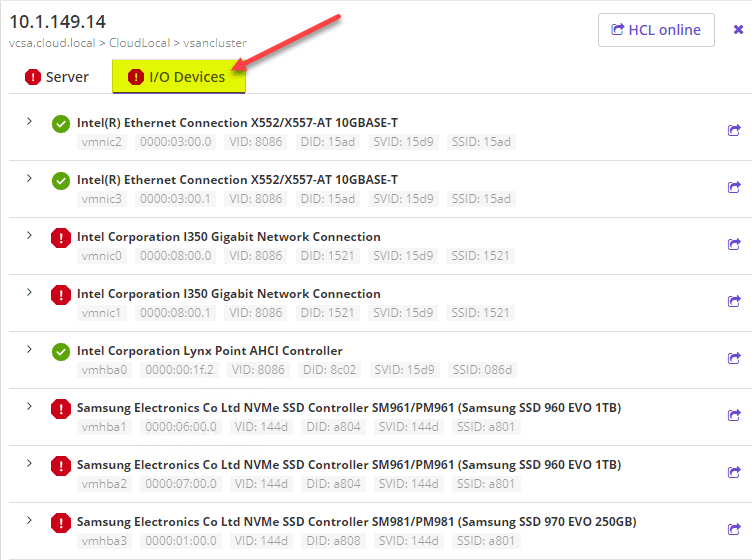Click vsancluster in the breadcrumb
Screen dimensions: 752x560
[215, 43]
